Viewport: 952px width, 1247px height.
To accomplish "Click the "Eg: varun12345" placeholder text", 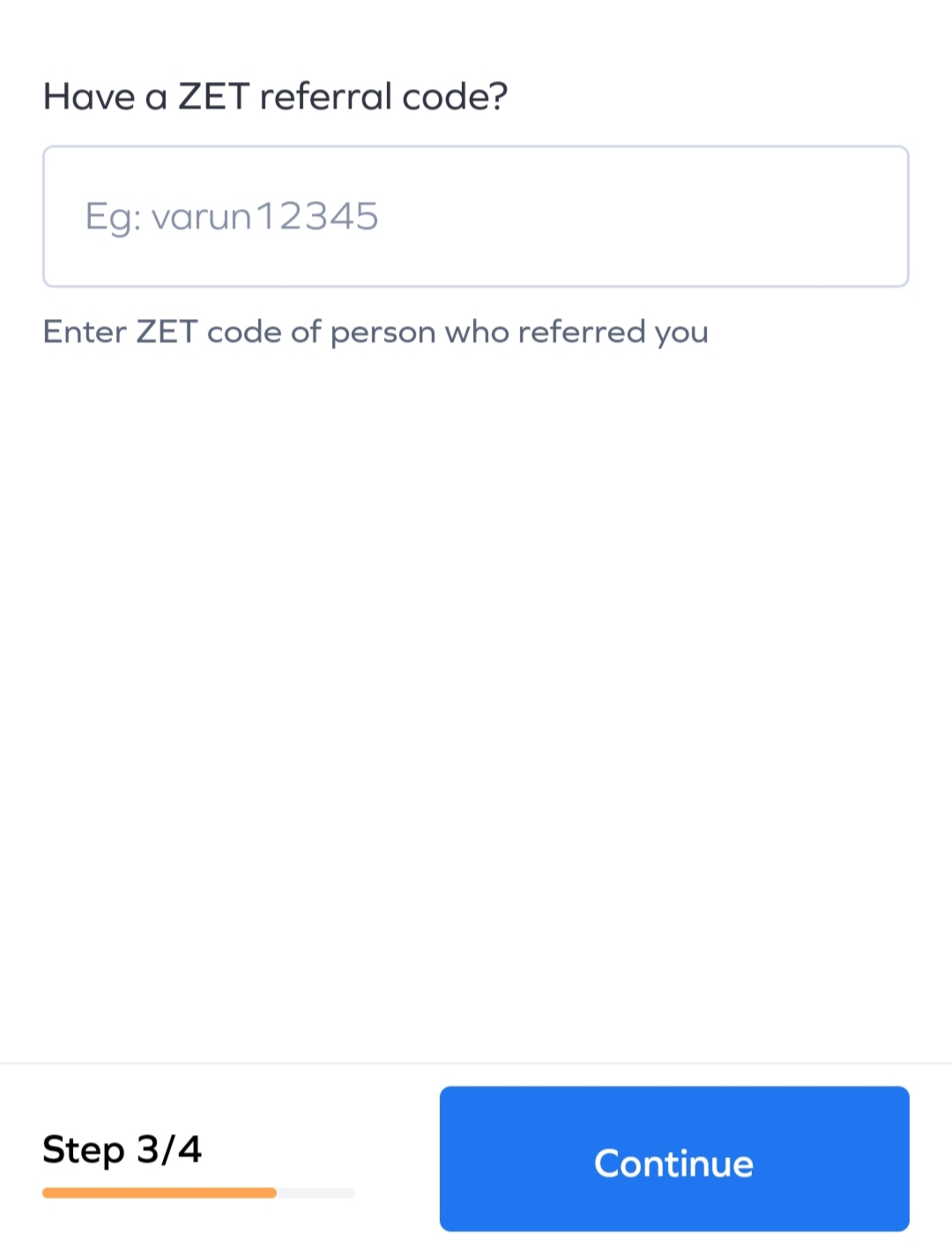I will point(232,217).
